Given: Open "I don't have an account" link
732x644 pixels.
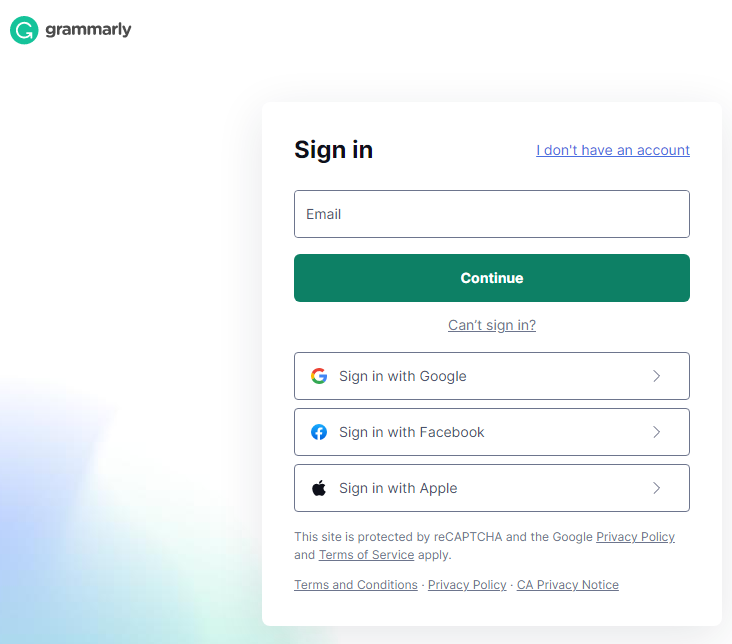Looking at the screenshot, I should coord(612,150).
